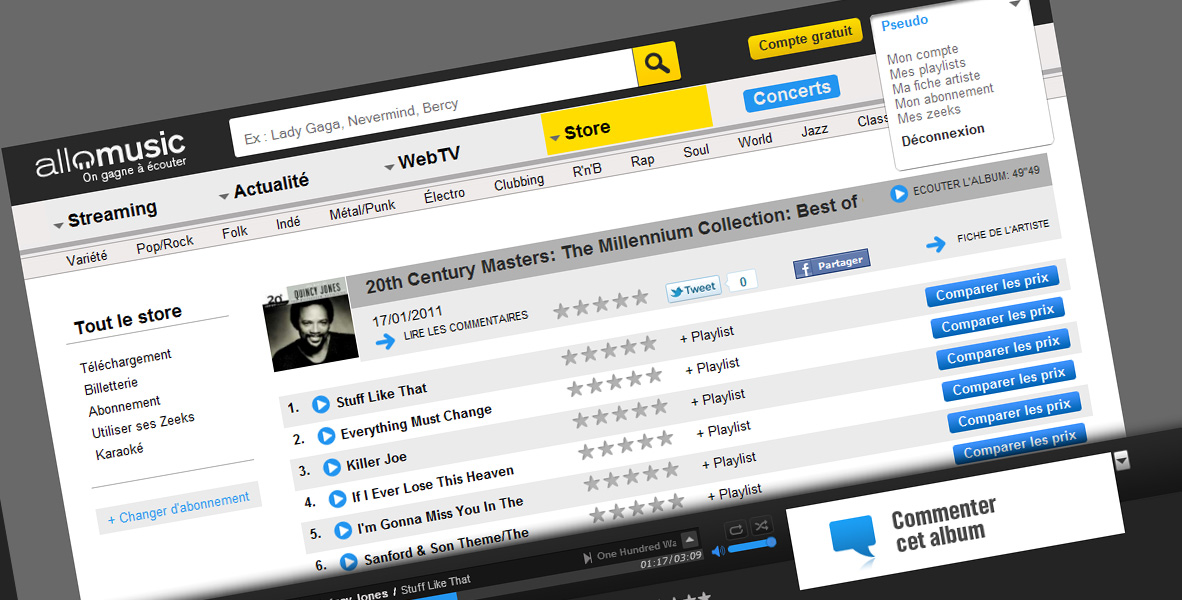The height and width of the screenshot is (600, 1182).
Task: Click the Compte gratuit button
Action: 805,38
